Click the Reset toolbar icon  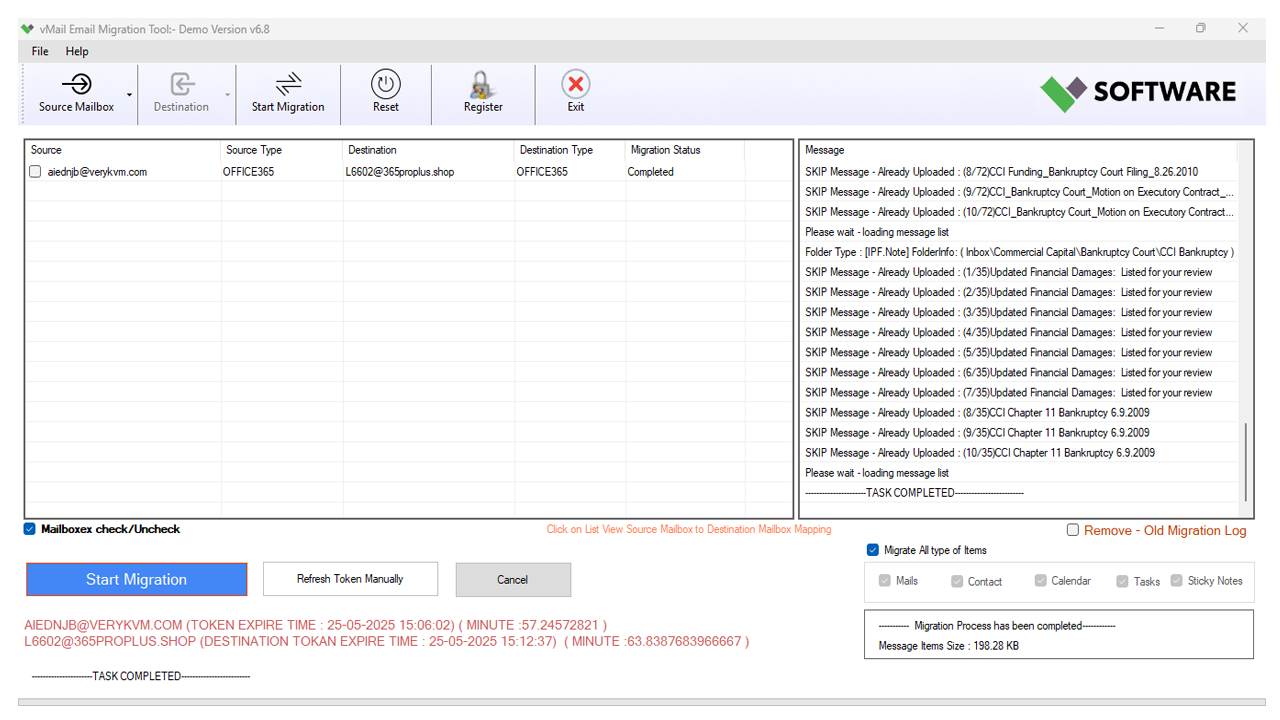click(x=385, y=84)
